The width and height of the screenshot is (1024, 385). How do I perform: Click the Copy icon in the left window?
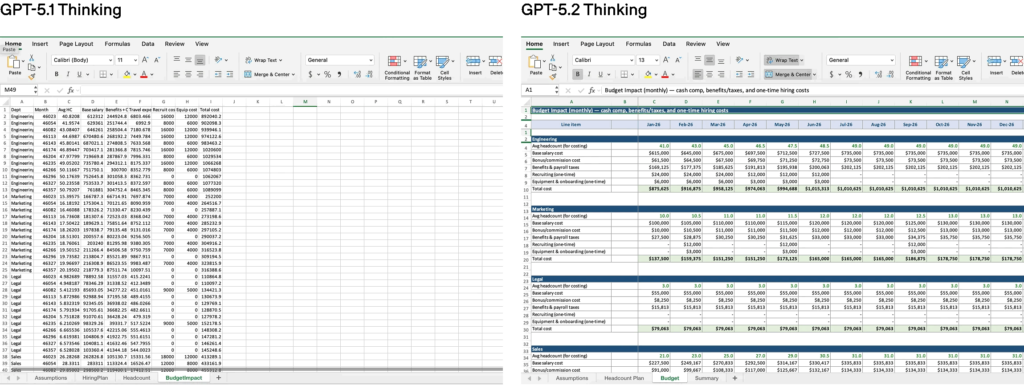[31, 67]
